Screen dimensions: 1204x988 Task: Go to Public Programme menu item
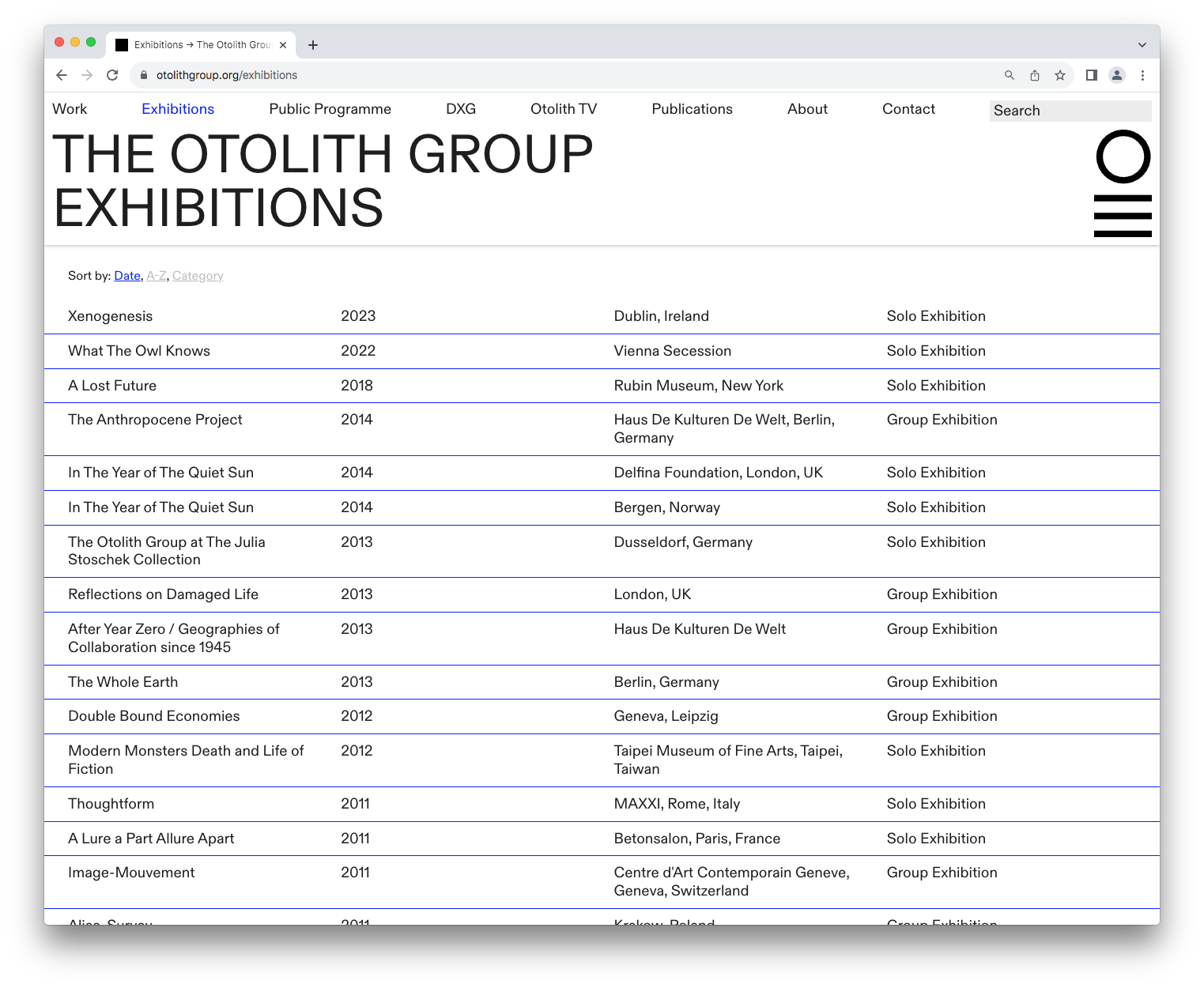[x=330, y=109]
